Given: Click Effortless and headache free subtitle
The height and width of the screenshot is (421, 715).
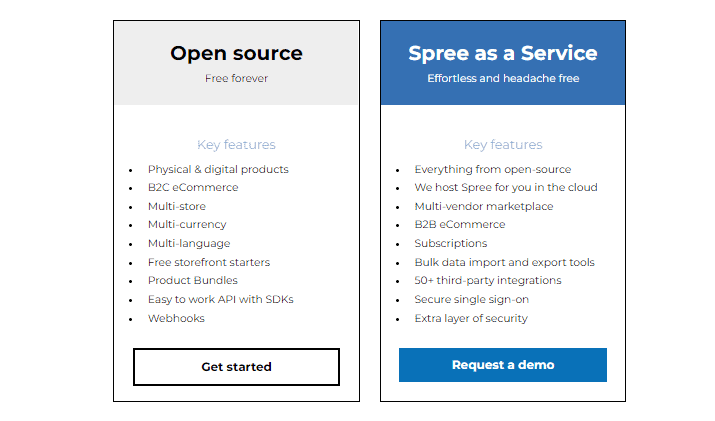Looking at the screenshot, I should 503,78.
